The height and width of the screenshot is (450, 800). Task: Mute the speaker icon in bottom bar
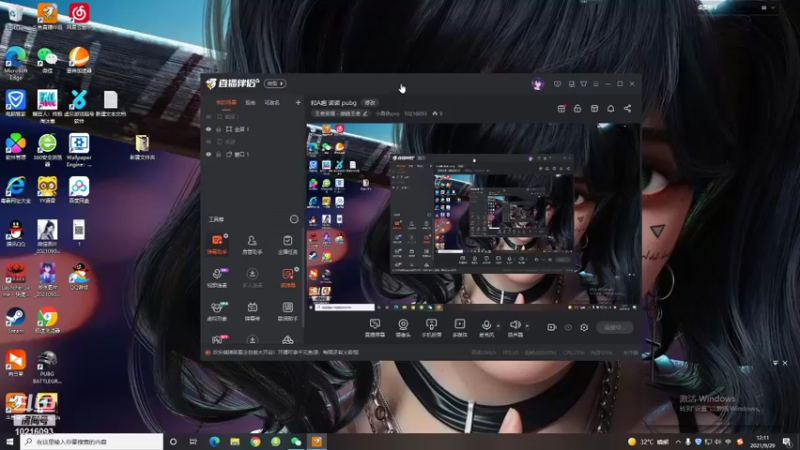[x=515, y=325]
